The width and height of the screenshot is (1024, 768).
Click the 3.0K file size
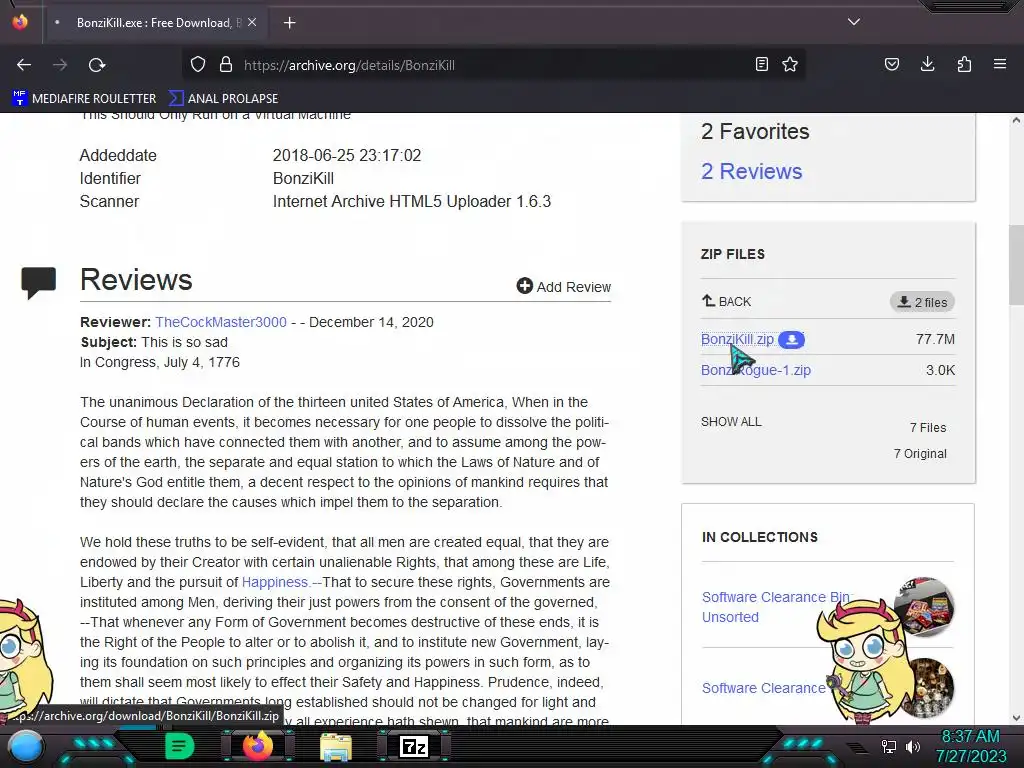pos(940,370)
